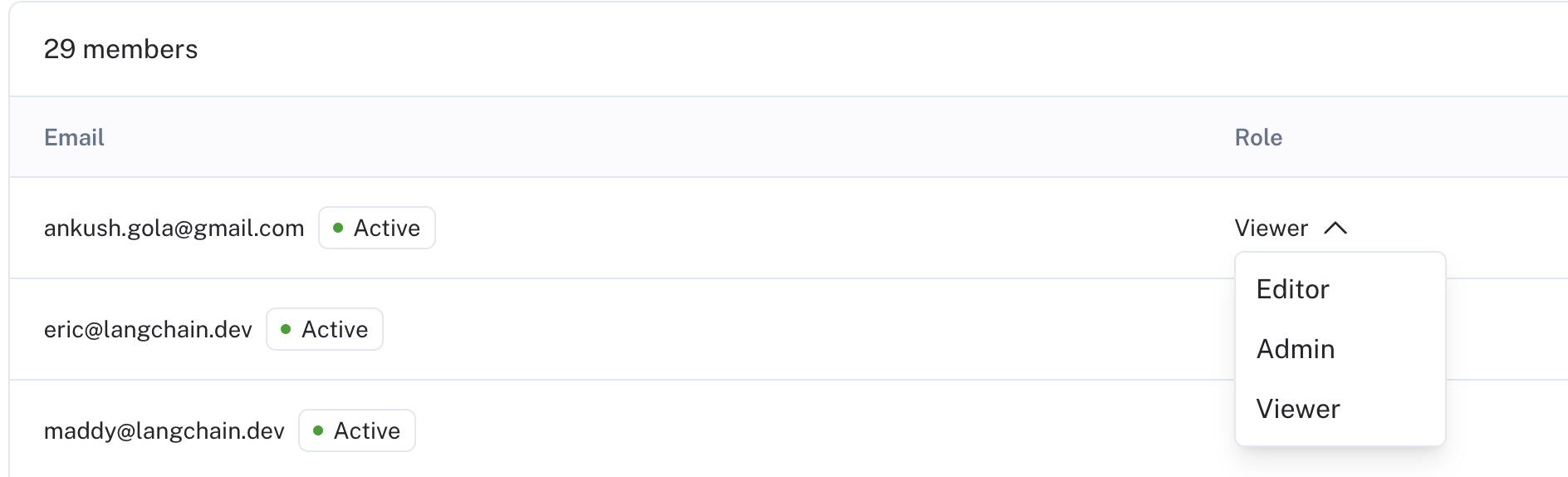The image size is (1568, 477).
Task: Click the green status dot beside ankush.gola@gmail.com
Action: (338, 228)
